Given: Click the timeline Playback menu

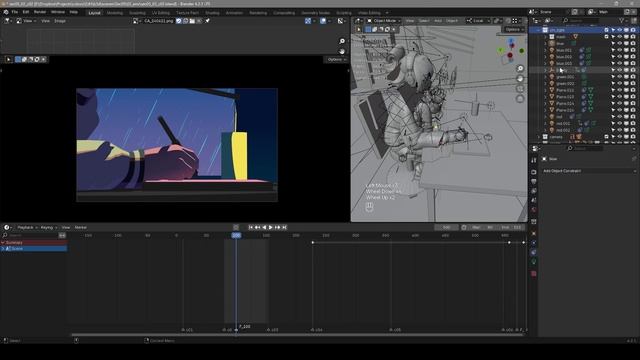Looking at the screenshot, I should click(27, 227).
